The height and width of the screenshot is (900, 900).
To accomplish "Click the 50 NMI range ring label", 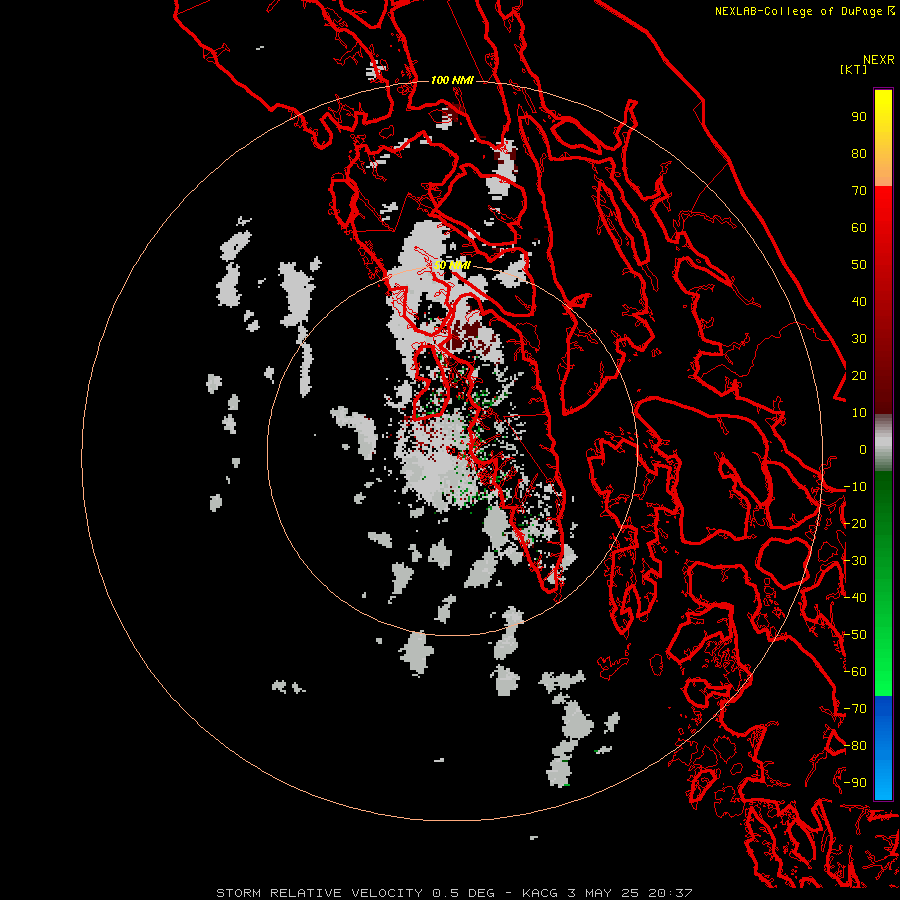I will pos(452,265).
